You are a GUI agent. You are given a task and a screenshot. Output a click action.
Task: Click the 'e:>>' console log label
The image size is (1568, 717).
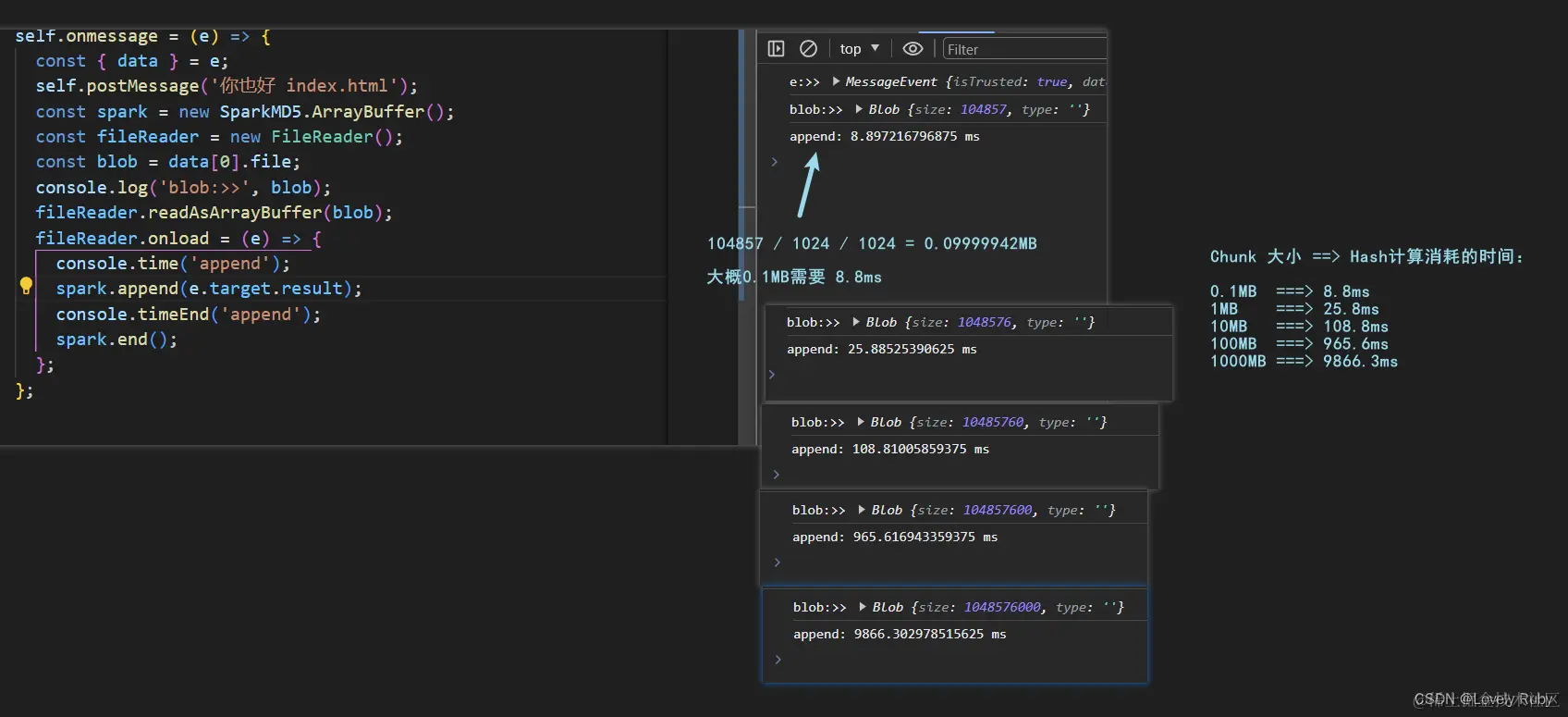point(804,82)
